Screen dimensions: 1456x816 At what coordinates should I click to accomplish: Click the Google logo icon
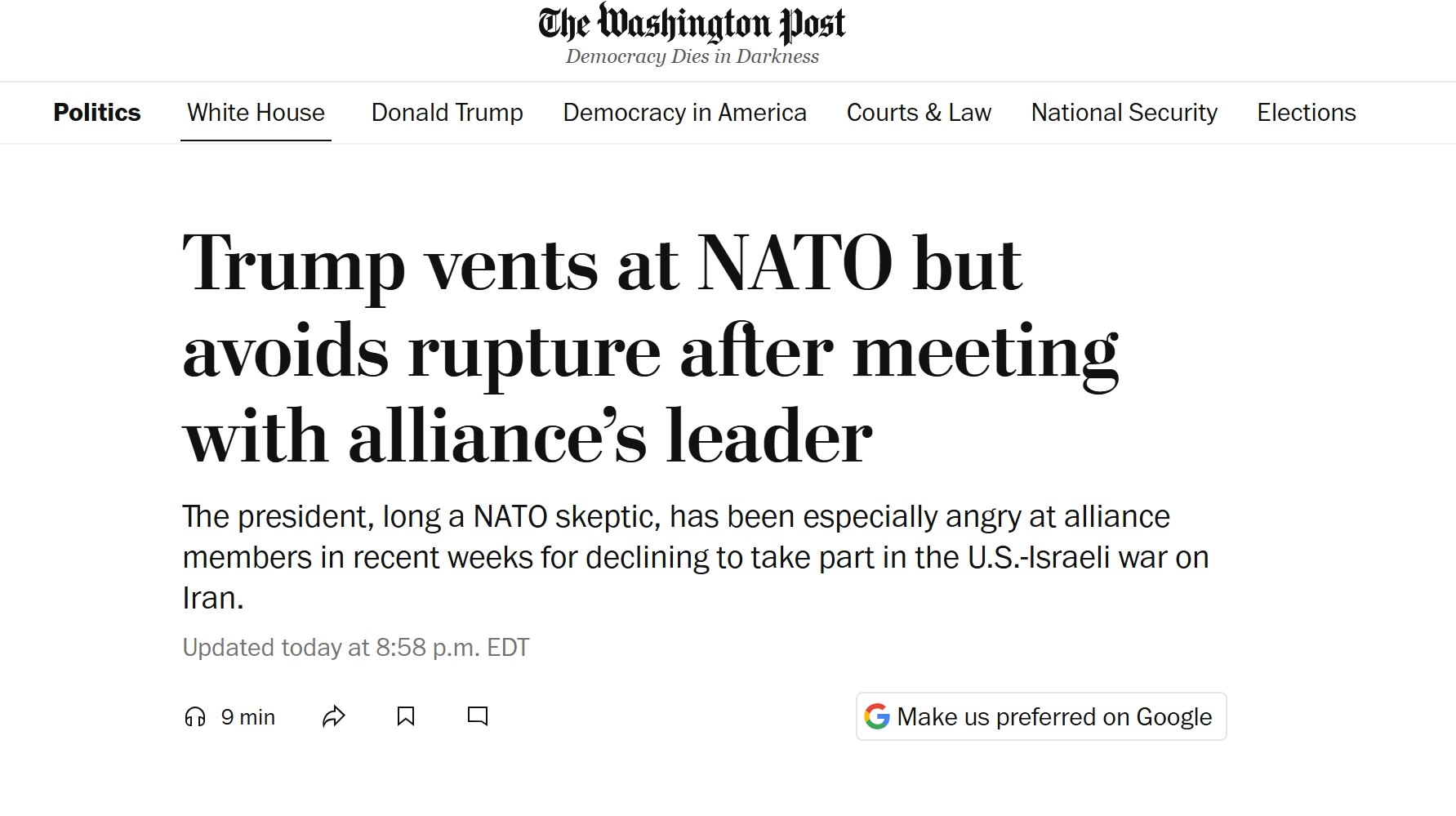[877, 716]
